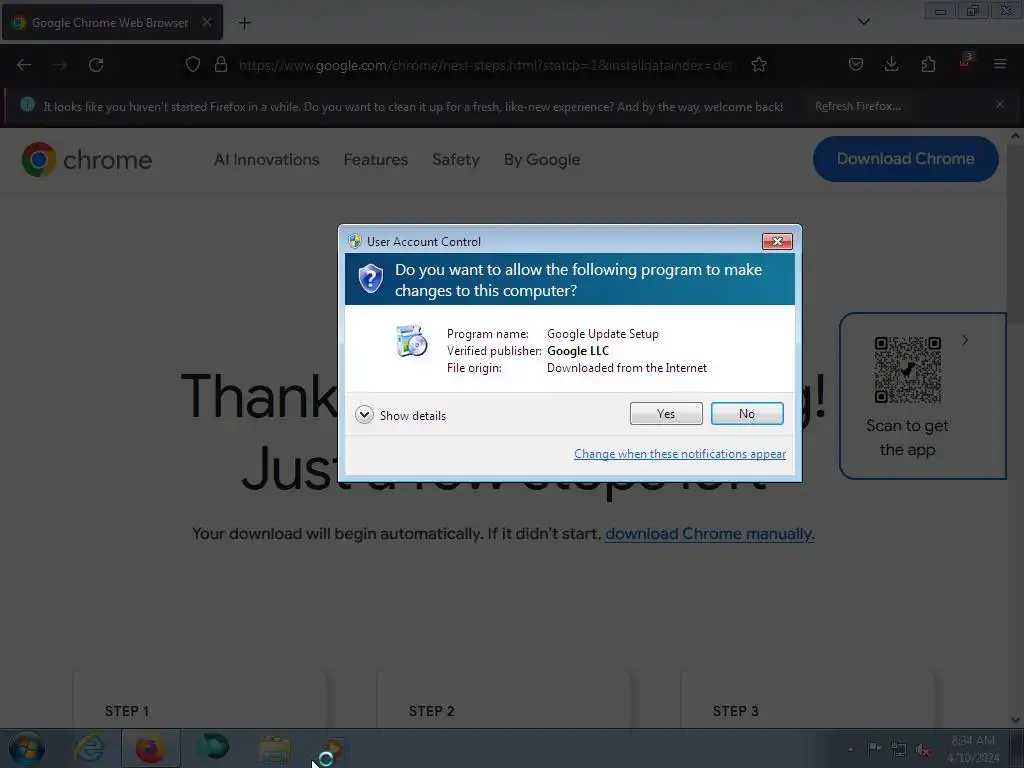This screenshot has width=1024, height=768.
Task: Click the page vertical scrollbar
Action: click(x=1015, y=428)
